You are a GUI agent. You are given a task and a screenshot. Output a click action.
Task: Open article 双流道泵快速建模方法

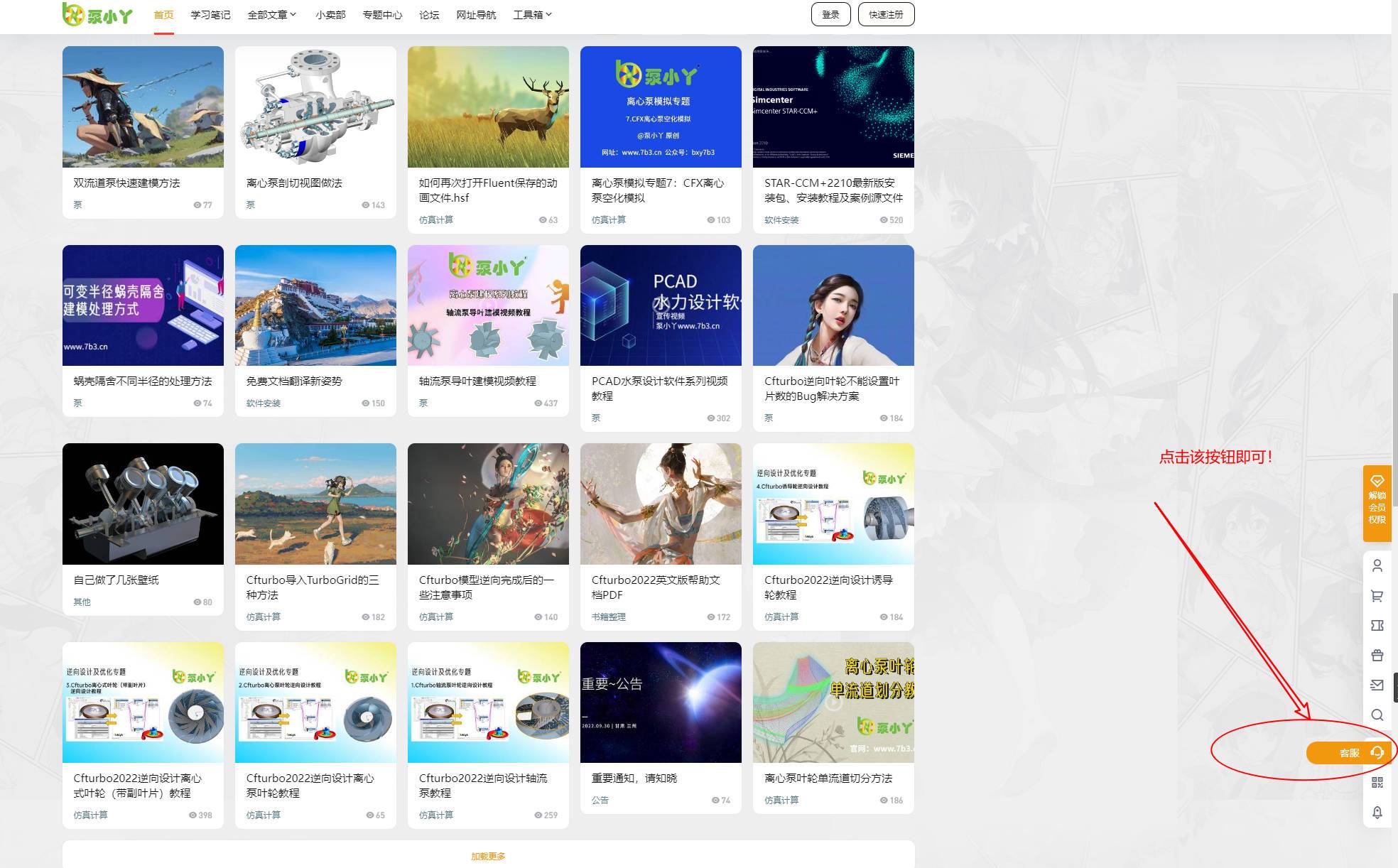(126, 183)
